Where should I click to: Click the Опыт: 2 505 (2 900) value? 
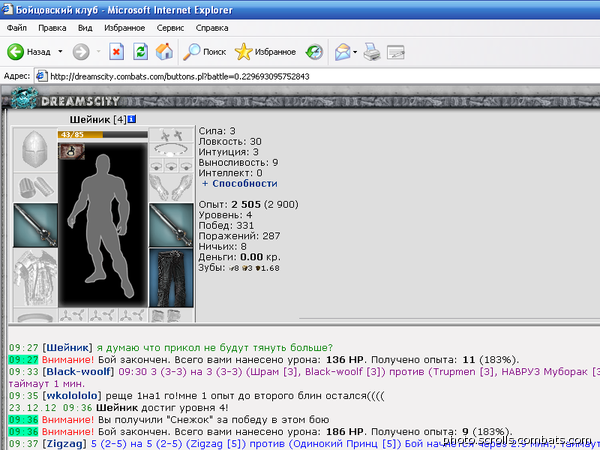tap(248, 204)
